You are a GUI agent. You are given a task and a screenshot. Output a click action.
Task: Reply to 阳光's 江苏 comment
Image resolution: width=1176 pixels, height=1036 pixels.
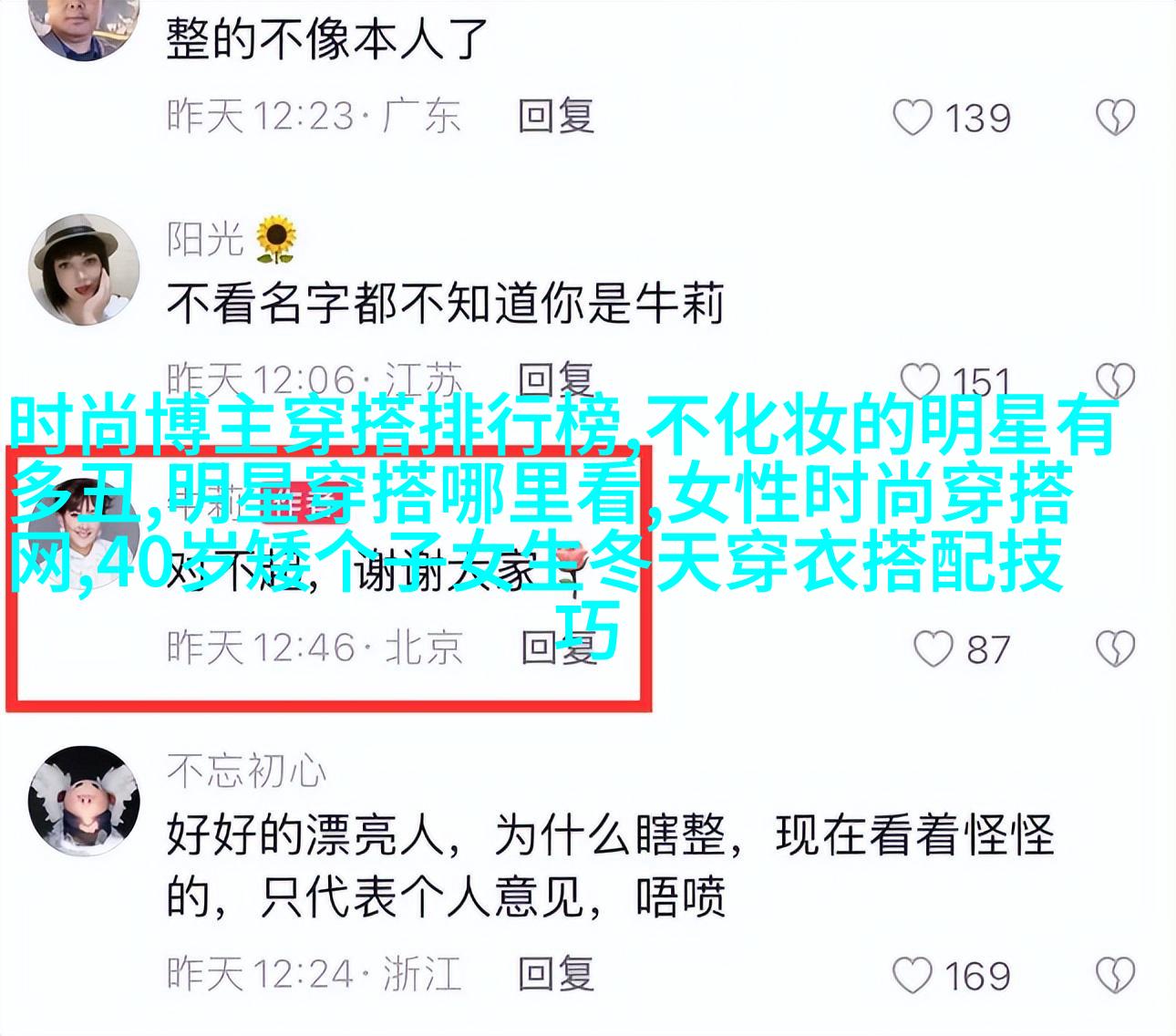click(556, 380)
